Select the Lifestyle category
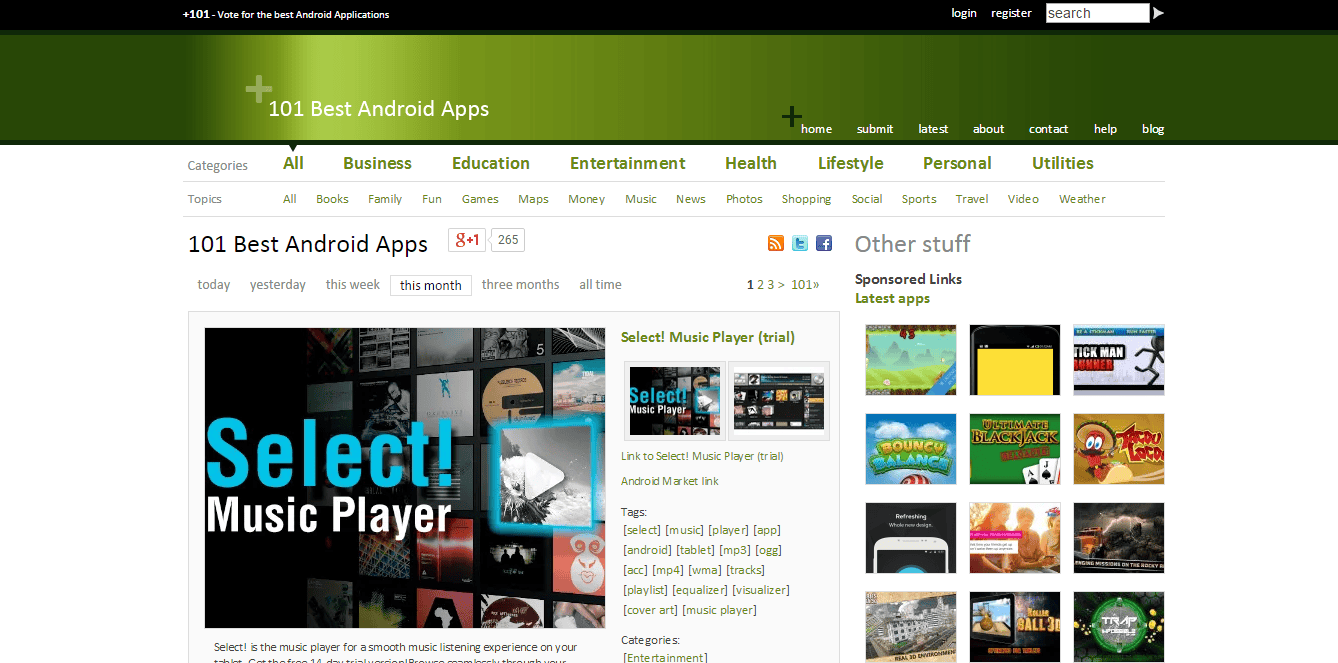 [x=851, y=163]
